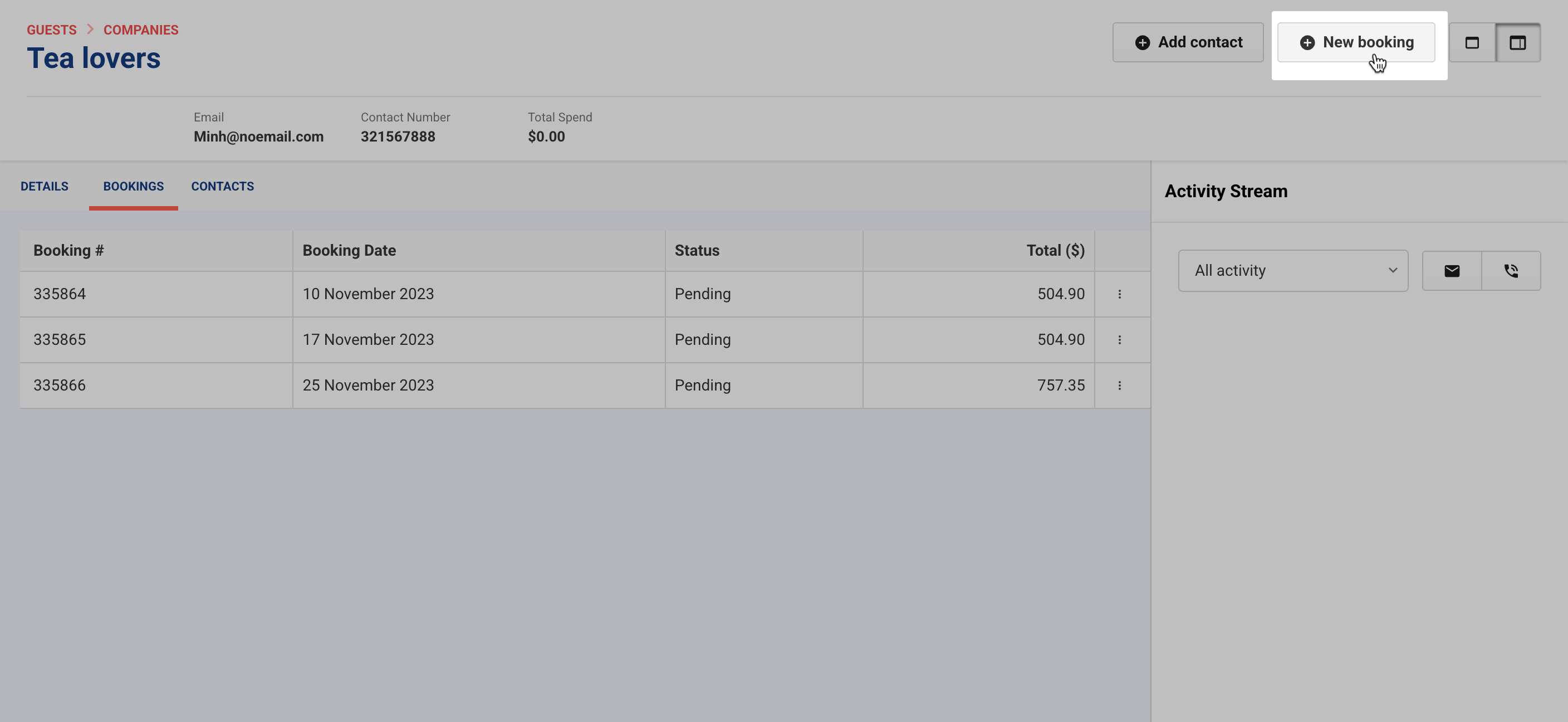
Task: Navigate to Companies breadcrumb link
Action: pos(141,30)
